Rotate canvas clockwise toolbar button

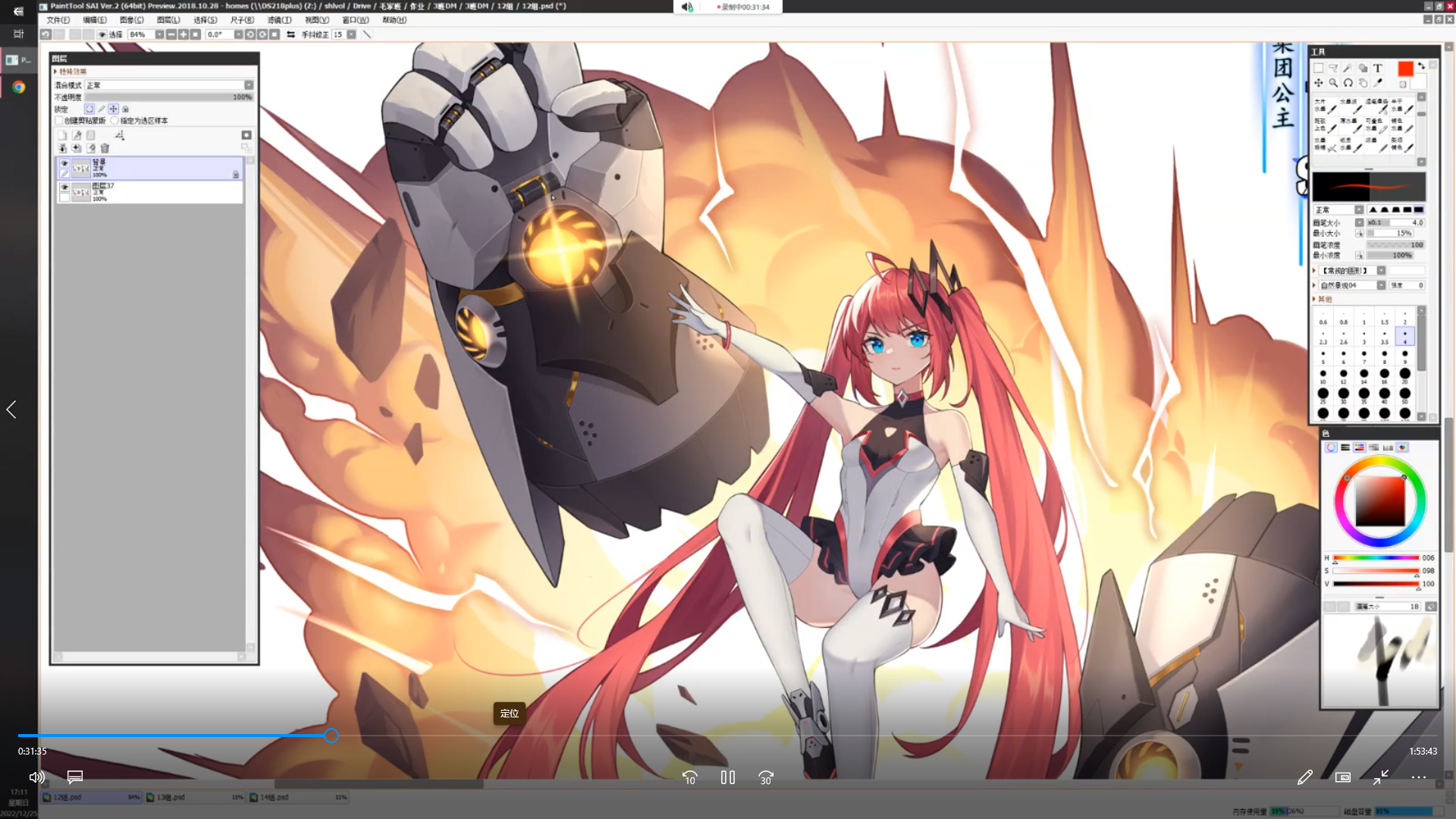(x=262, y=34)
